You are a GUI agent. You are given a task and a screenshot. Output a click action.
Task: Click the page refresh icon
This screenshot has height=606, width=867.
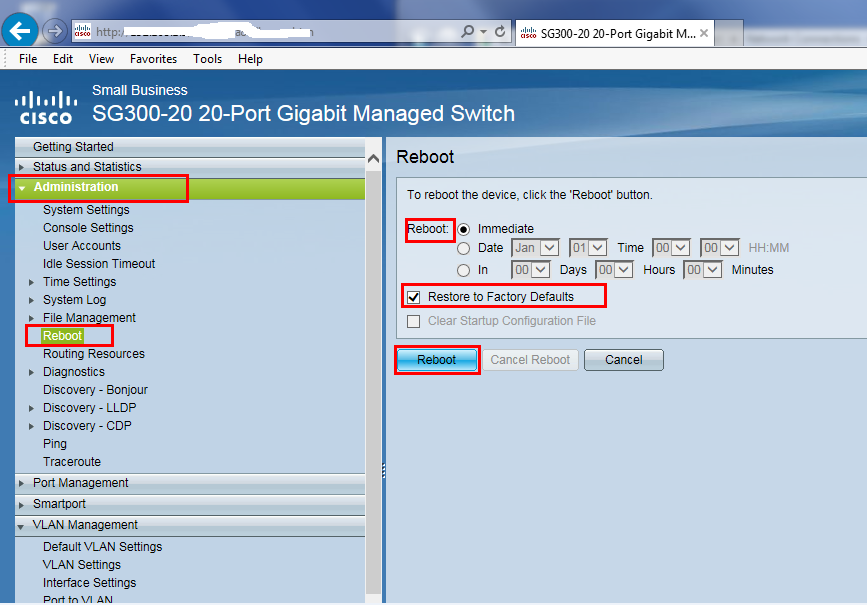pos(500,32)
